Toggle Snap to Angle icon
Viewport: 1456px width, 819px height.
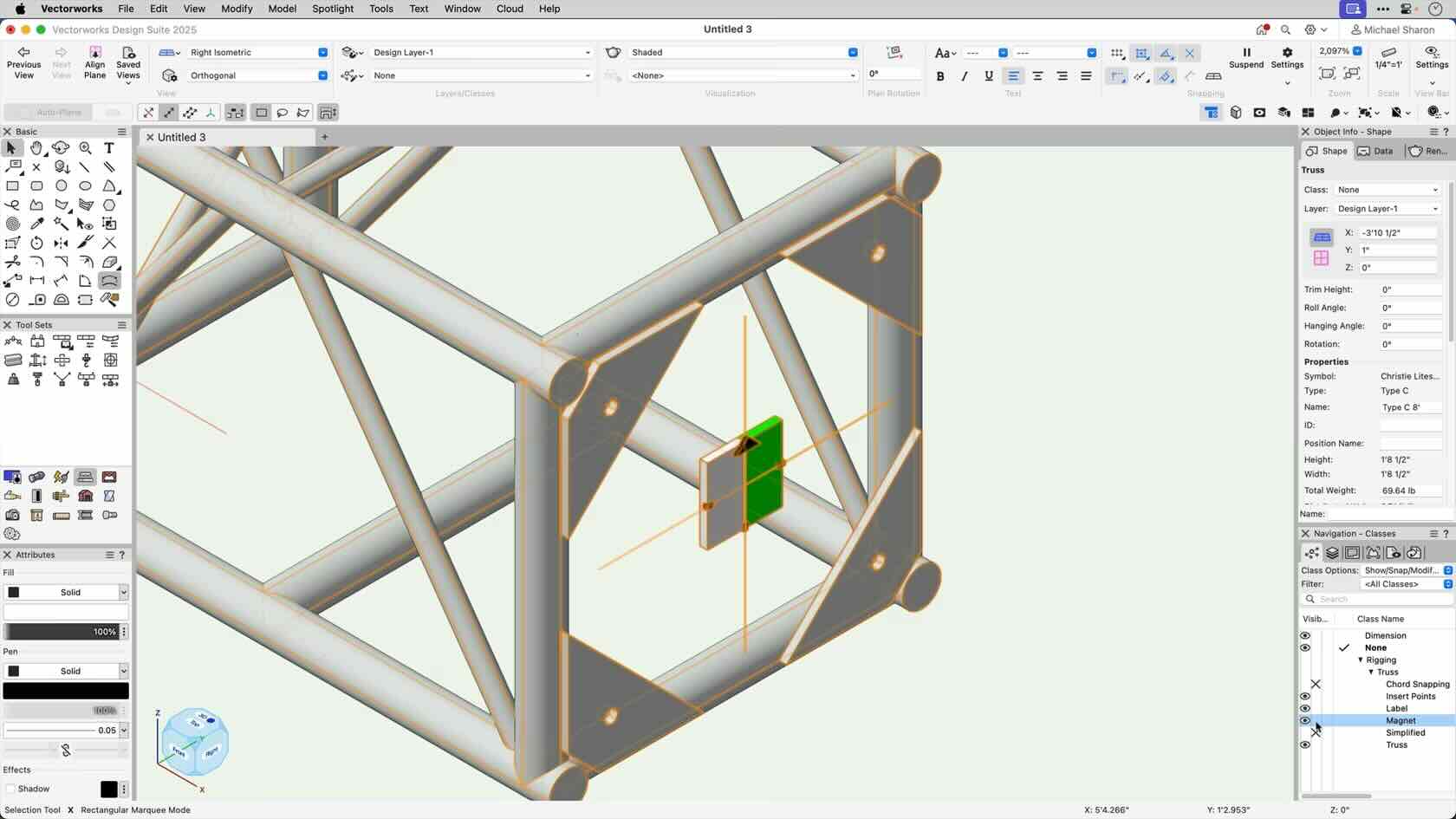tap(1166, 53)
